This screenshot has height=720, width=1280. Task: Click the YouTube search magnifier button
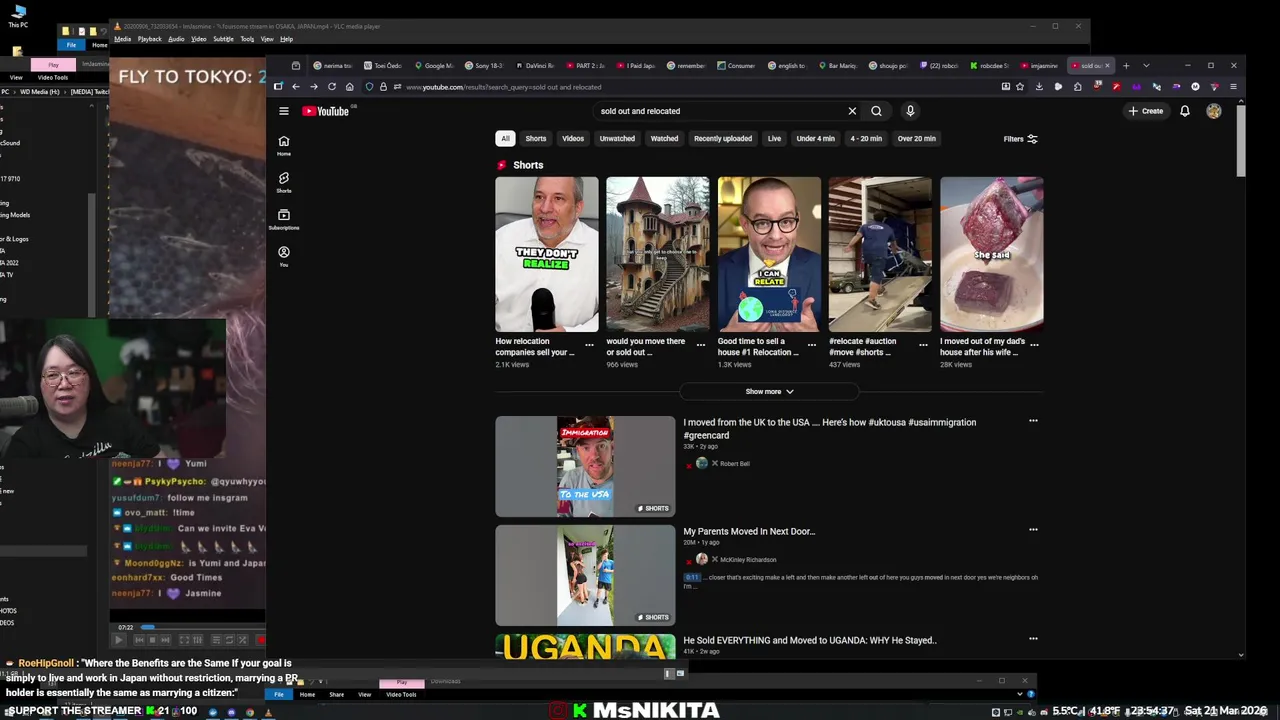[876, 111]
